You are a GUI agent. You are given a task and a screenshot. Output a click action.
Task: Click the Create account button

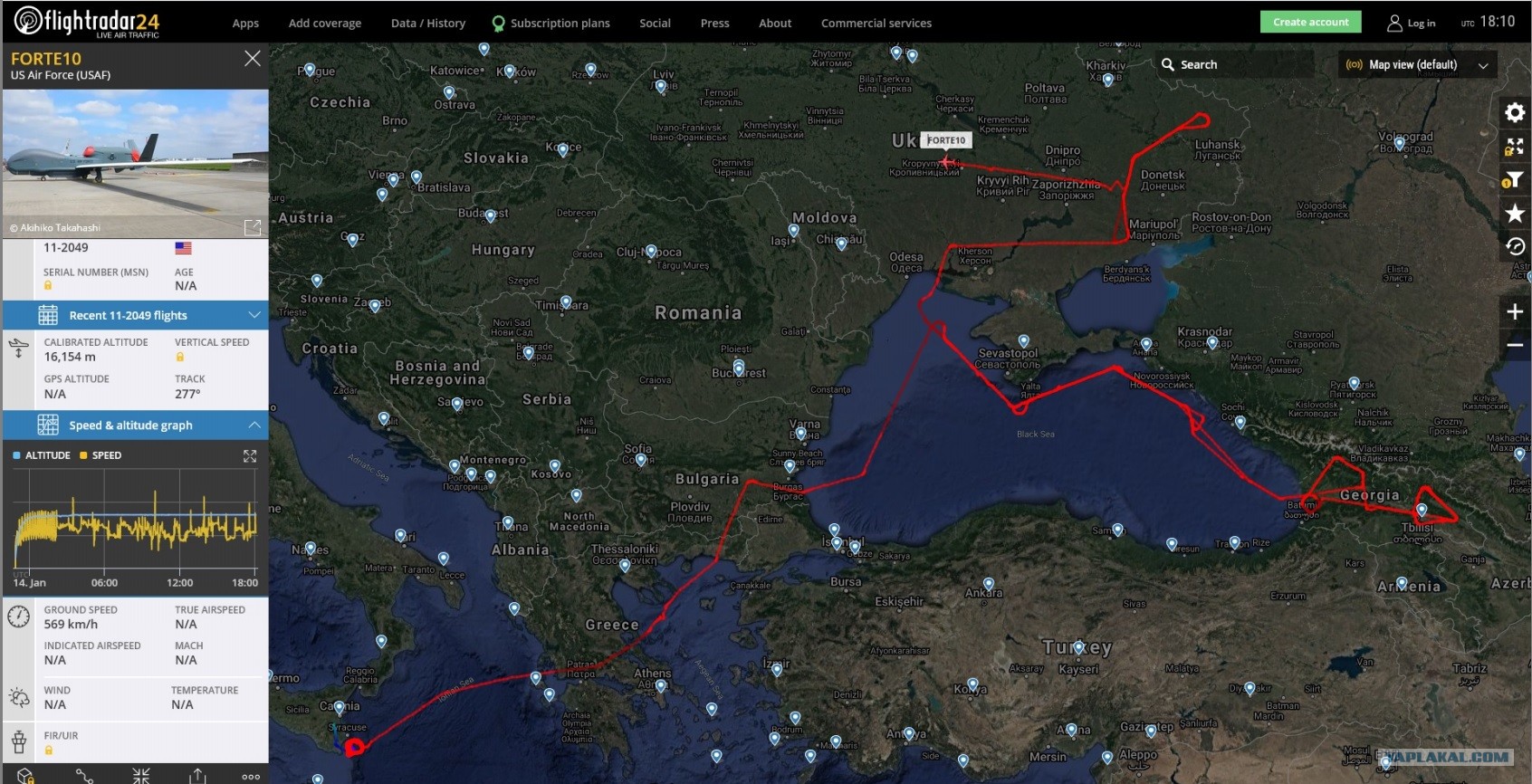tap(1310, 22)
